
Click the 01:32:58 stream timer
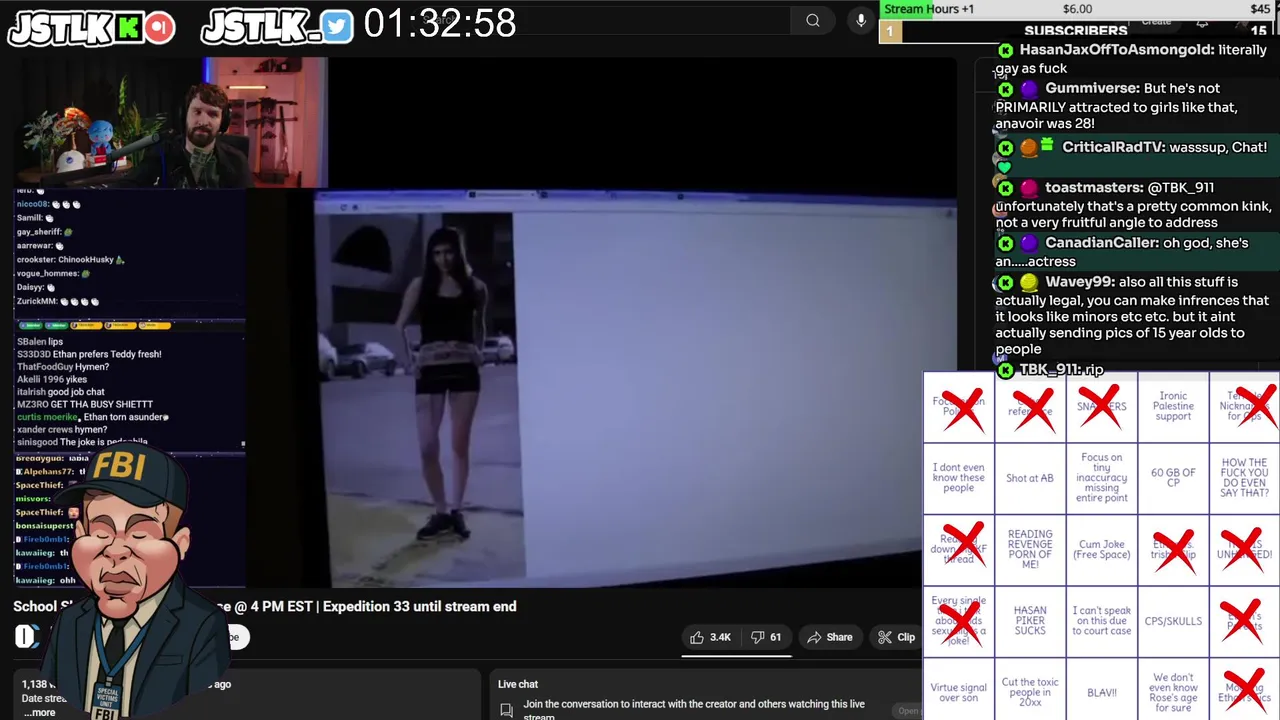tap(440, 23)
